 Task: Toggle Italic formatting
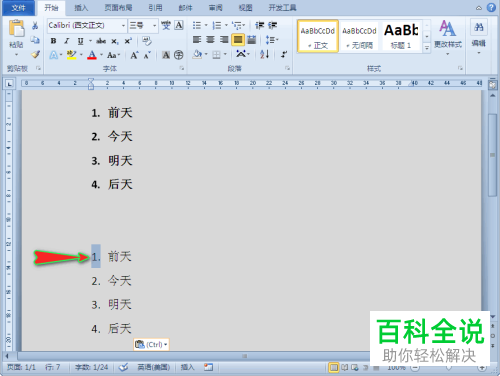pyautogui.click(x=67, y=41)
